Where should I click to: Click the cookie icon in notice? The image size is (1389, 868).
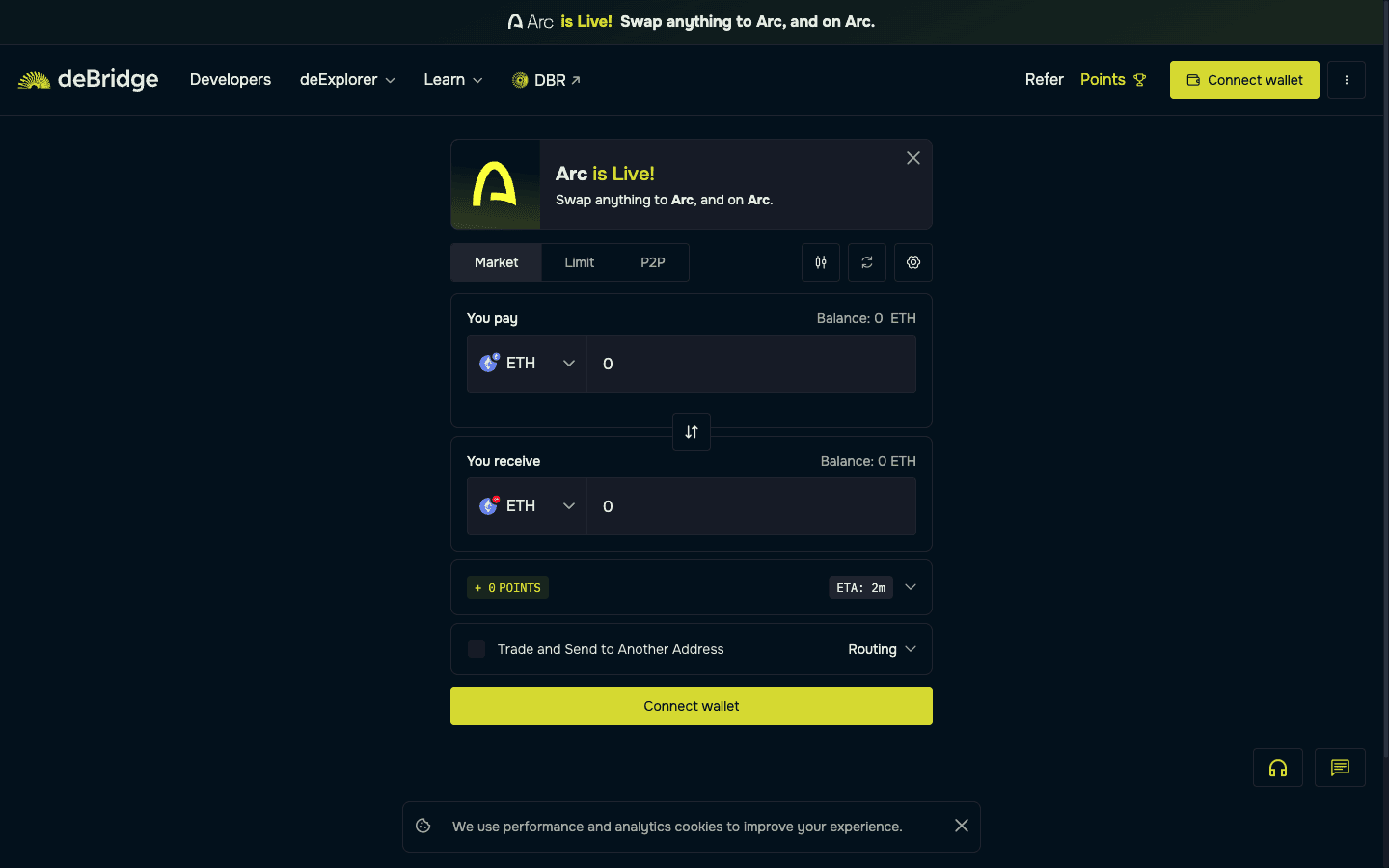[x=422, y=826]
